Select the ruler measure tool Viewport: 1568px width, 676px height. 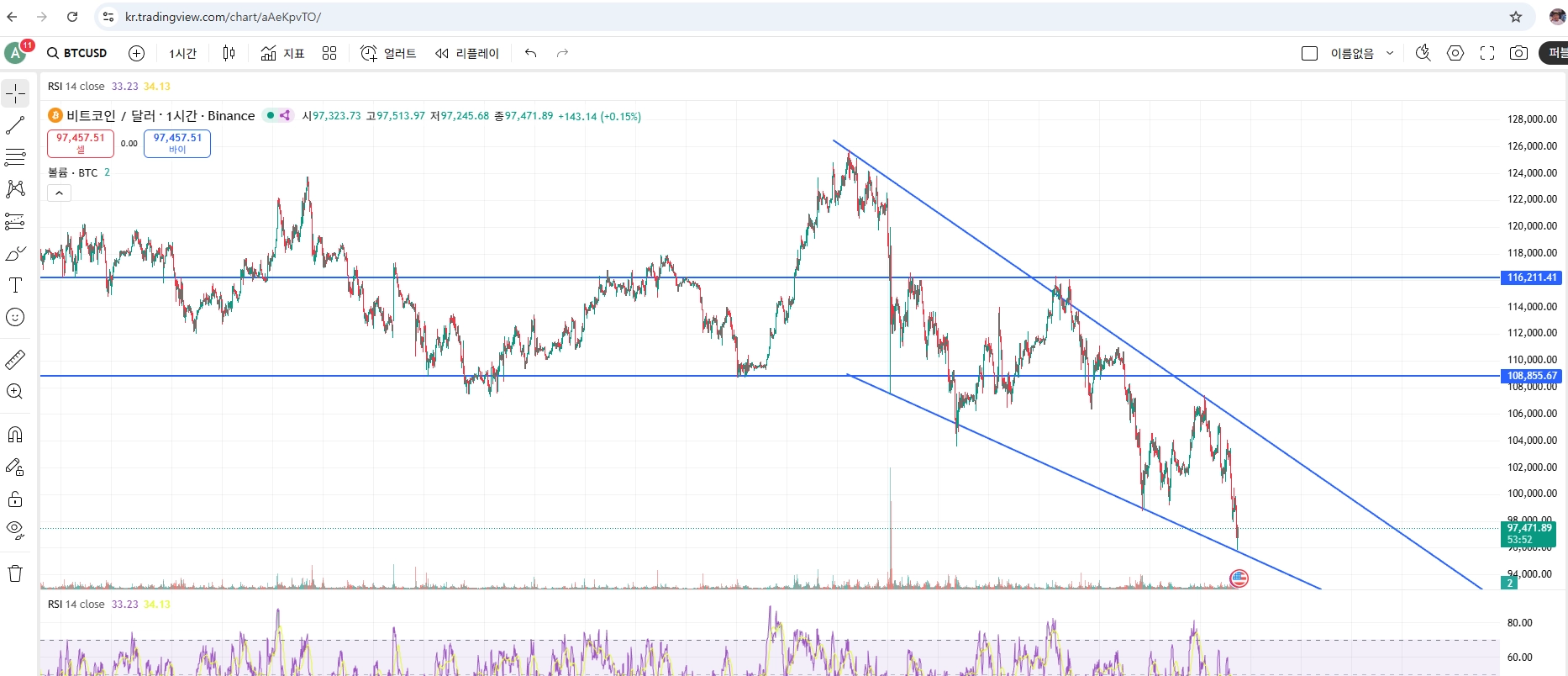tap(16, 360)
